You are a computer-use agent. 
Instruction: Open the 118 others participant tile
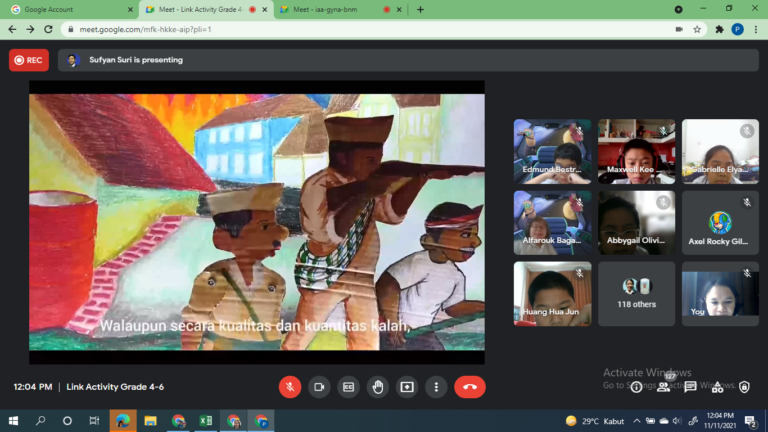[637, 294]
